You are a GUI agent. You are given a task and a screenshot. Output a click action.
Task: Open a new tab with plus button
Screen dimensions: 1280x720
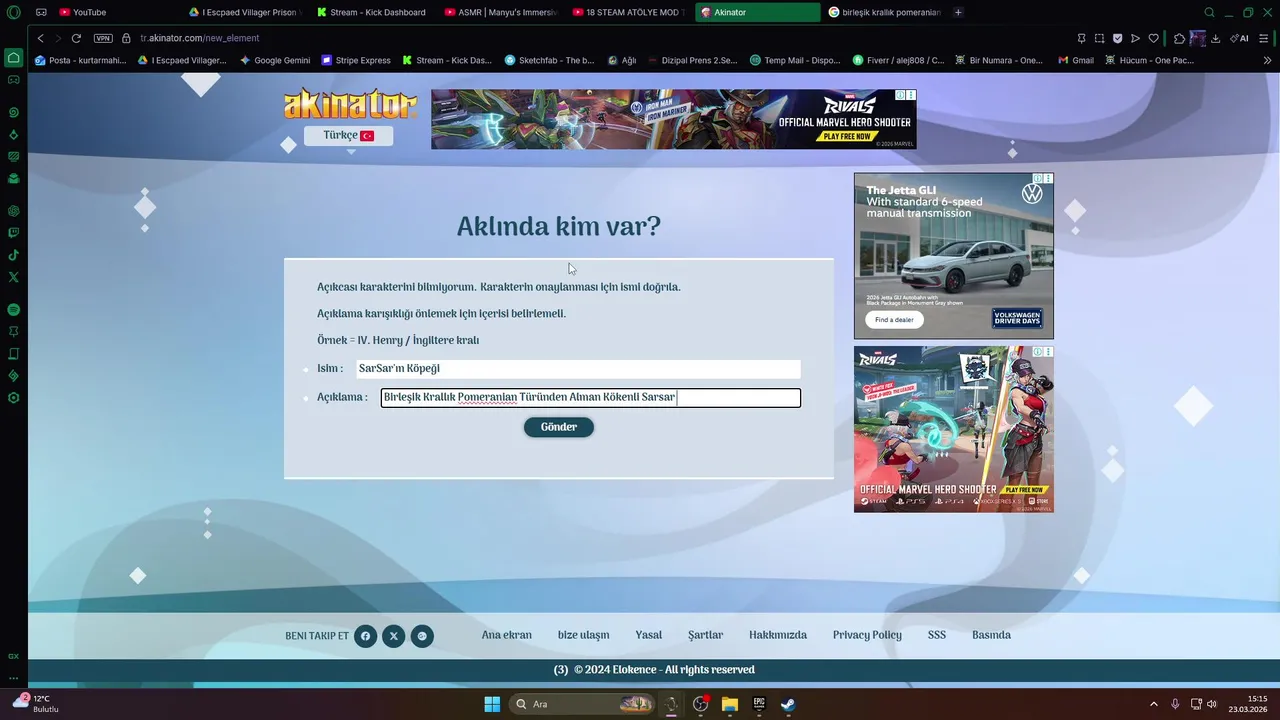pyautogui.click(x=958, y=12)
